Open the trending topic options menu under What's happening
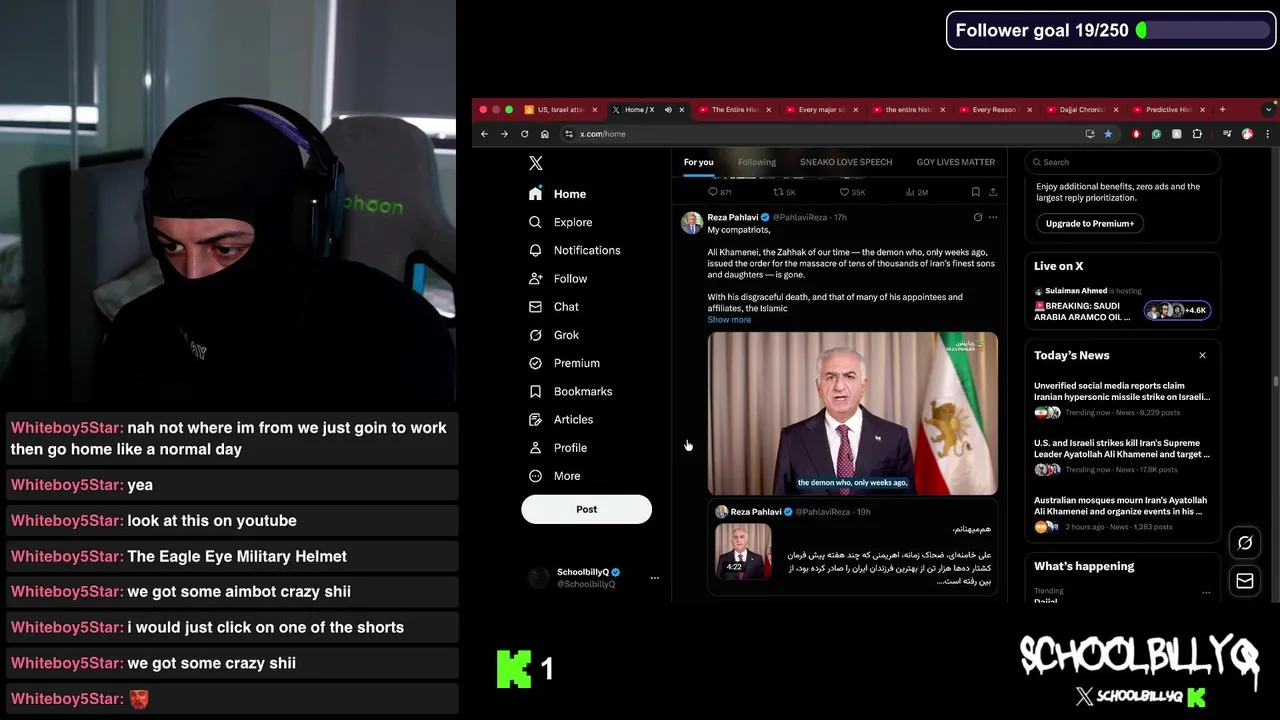The height and width of the screenshot is (720, 1280). click(x=1206, y=593)
